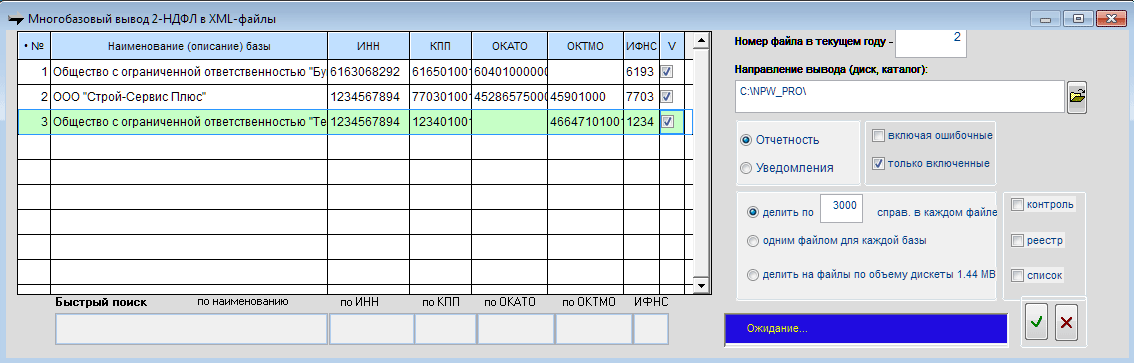Click the ИНН column header
1134x363 pixels.
[x=369, y=46]
